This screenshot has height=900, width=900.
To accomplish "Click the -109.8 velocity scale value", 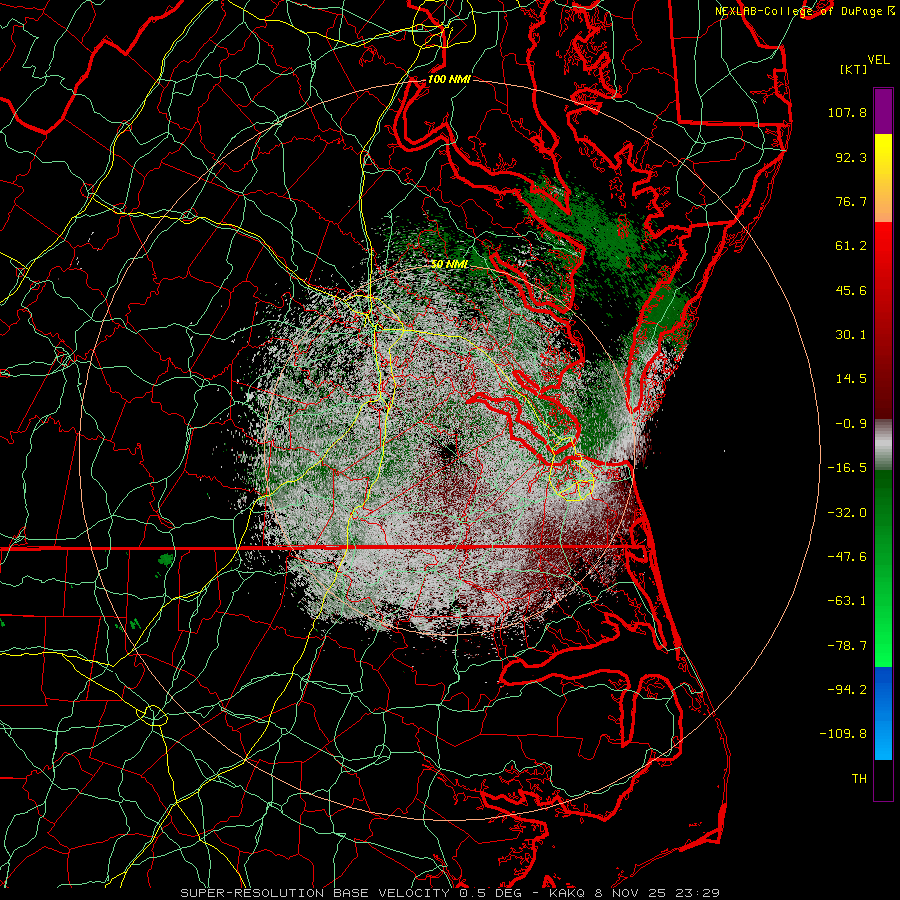I will pos(843,734).
